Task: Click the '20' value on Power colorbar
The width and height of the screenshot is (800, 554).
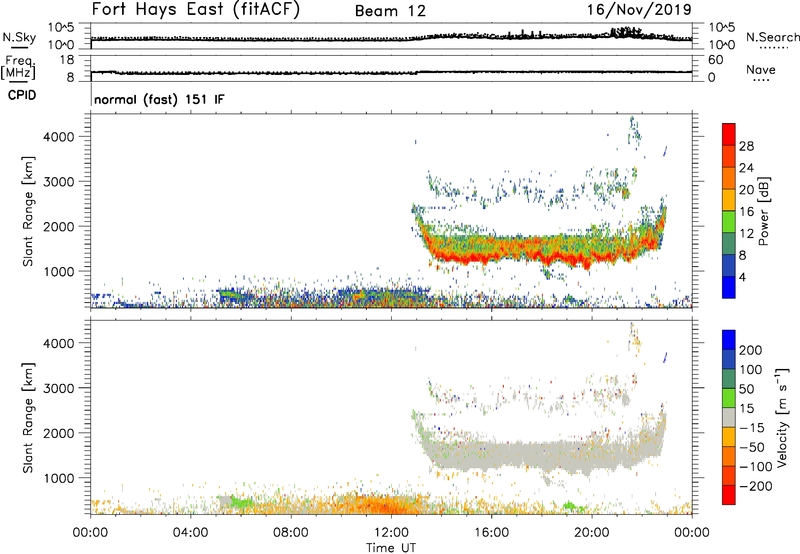Action: point(746,190)
